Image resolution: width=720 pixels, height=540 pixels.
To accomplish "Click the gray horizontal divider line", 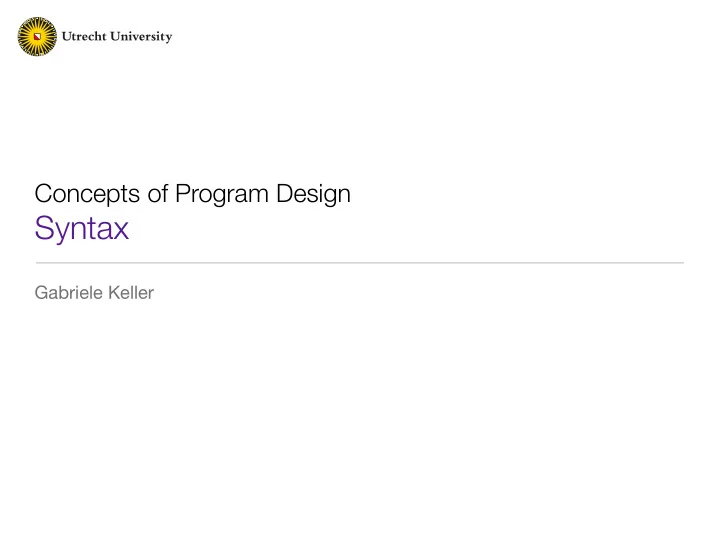I will [360, 263].
